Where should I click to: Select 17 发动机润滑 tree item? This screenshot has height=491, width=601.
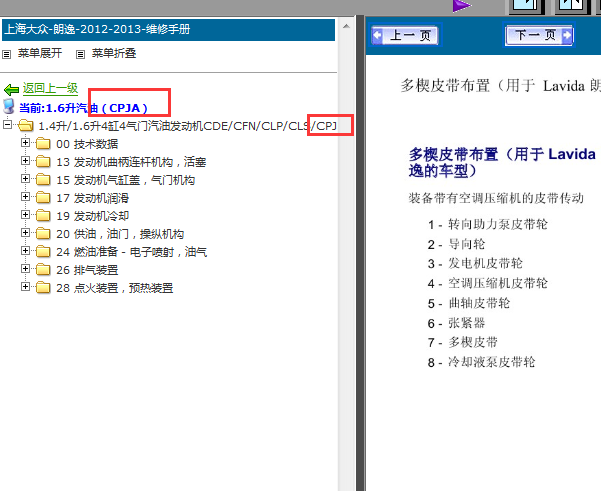pyautogui.click(x=92, y=198)
